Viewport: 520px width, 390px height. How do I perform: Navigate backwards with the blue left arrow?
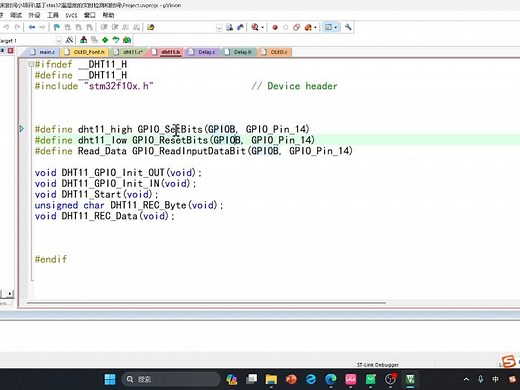coord(32,27)
